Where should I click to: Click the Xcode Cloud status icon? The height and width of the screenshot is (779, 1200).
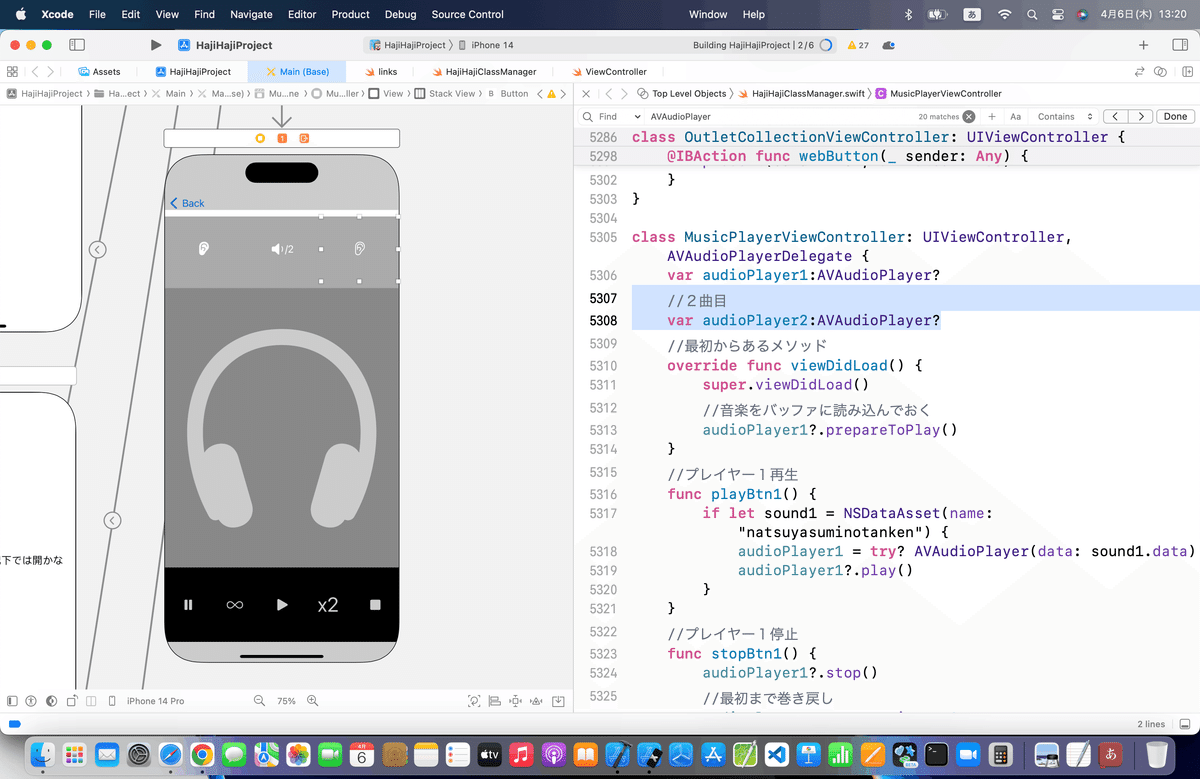coord(889,45)
